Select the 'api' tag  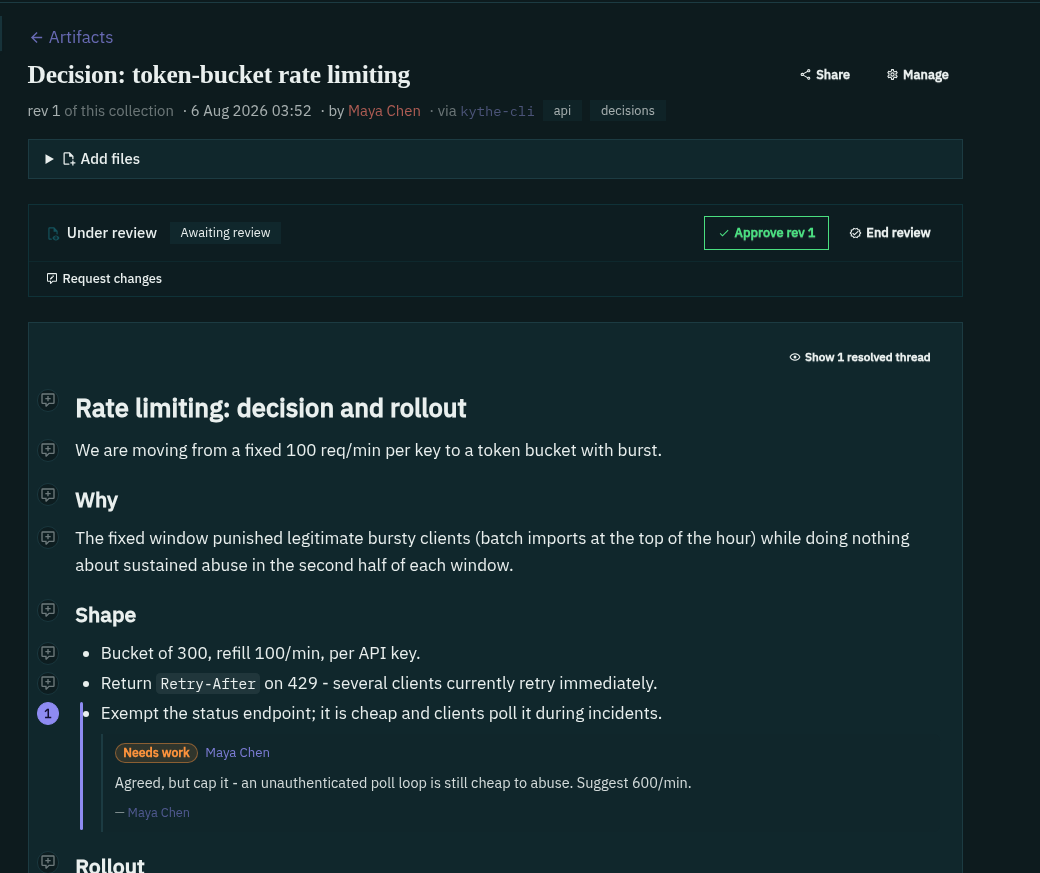pyautogui.click(x=562, y=111)
